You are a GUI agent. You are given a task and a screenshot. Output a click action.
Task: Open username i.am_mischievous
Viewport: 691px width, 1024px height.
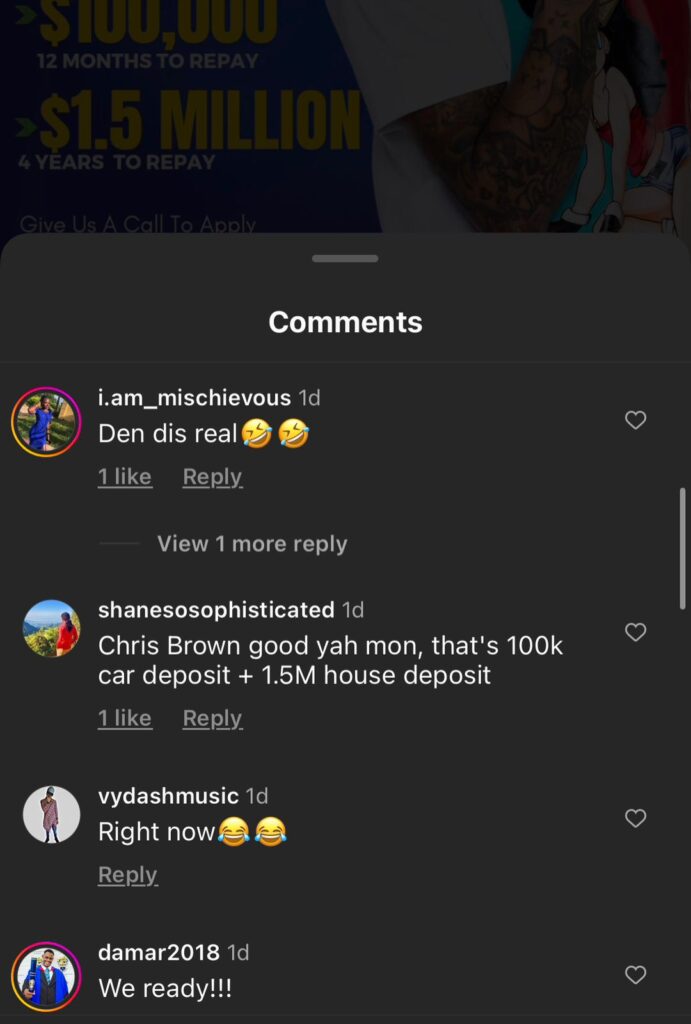coord(194,398)
